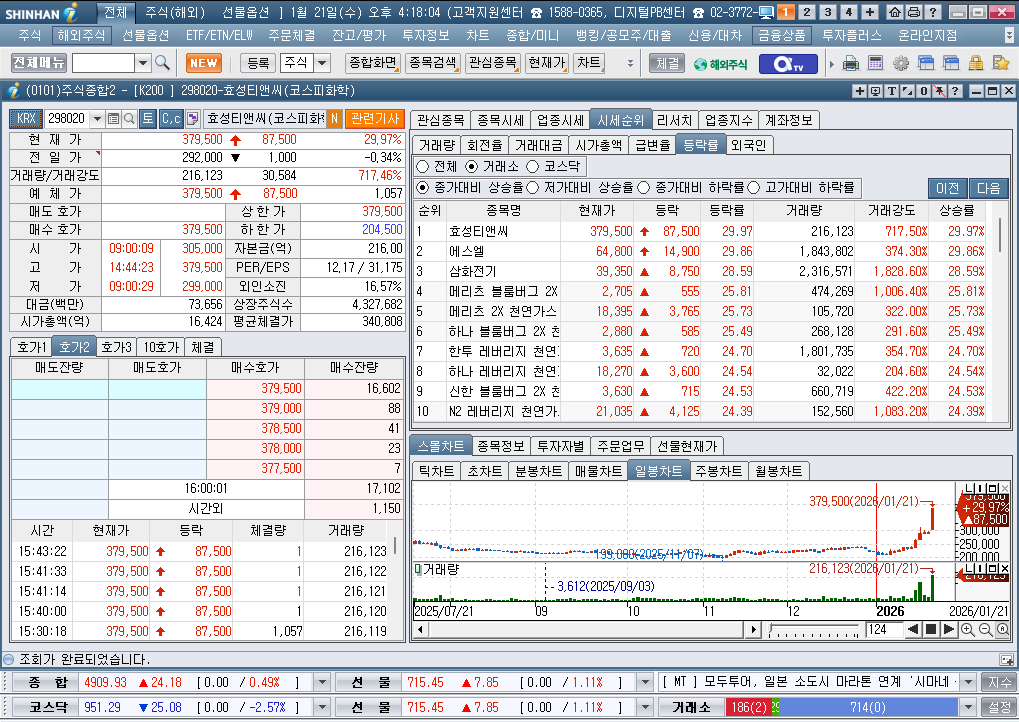Click the orange N badge by stock name

coord(334,118)
